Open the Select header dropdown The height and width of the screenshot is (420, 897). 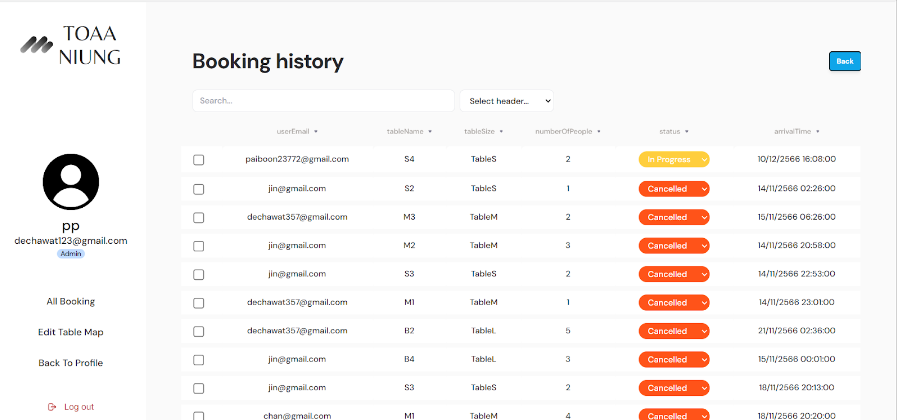click(506, 101)
